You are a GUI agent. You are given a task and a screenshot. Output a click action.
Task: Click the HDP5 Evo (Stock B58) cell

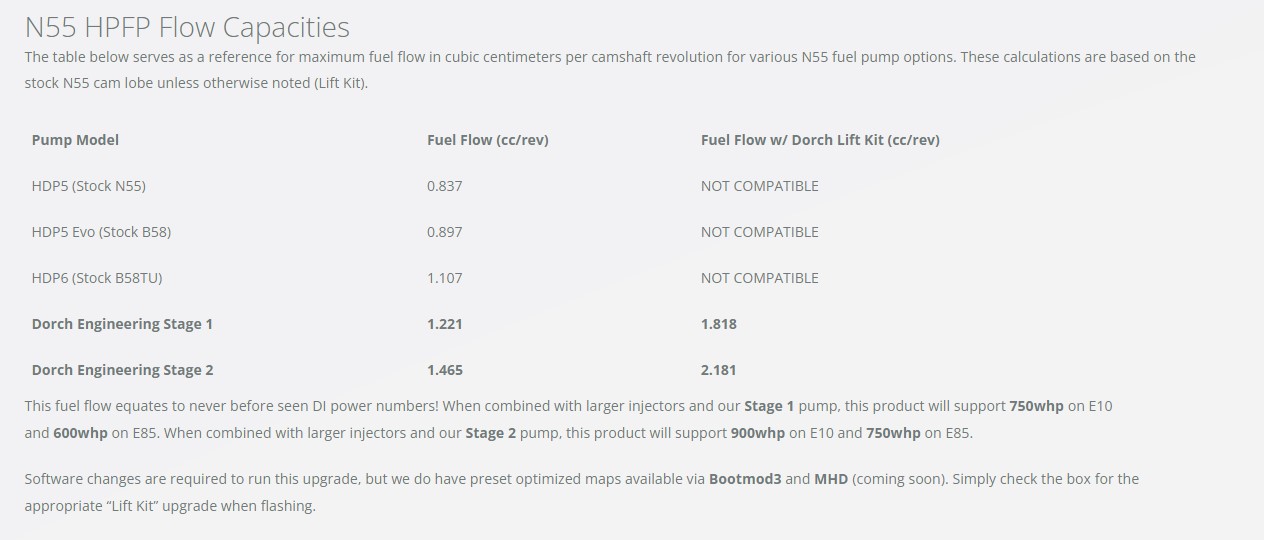pyautogui.click(x=101, y=232)
